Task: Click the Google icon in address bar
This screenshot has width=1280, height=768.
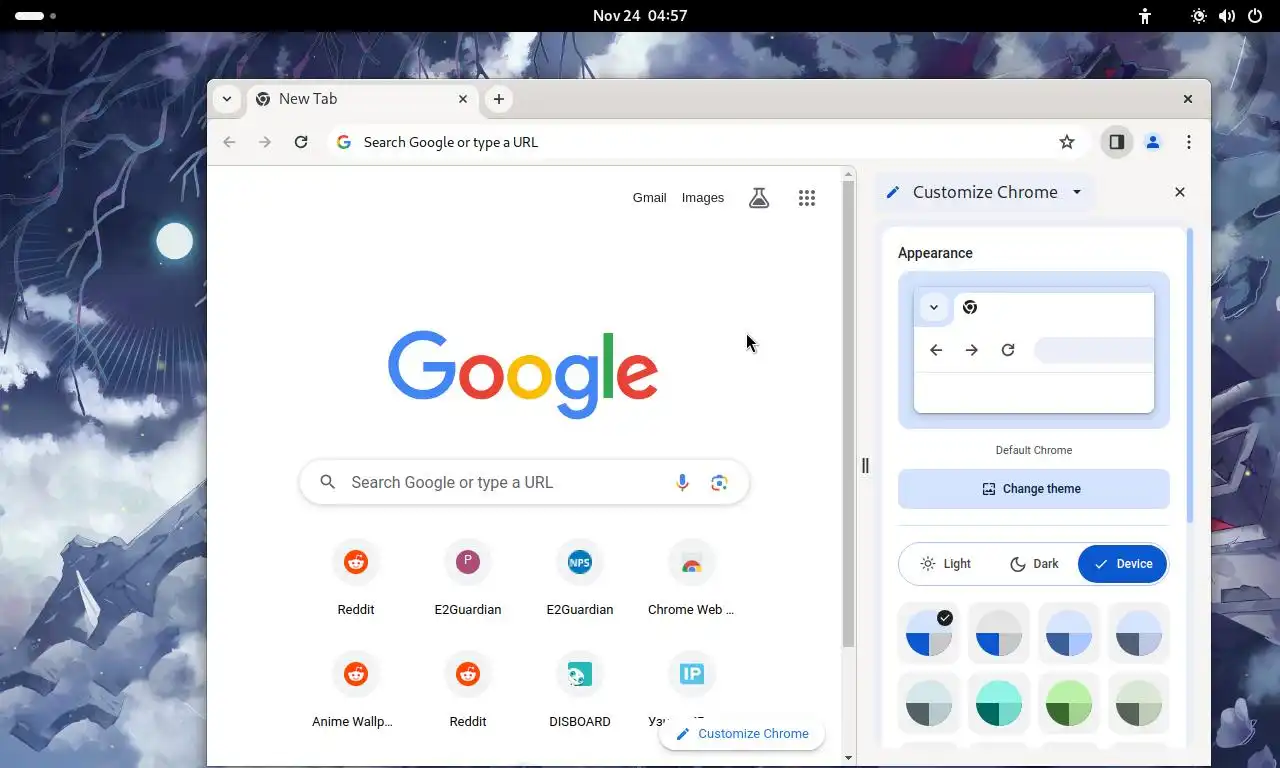Action: [344, 142]
